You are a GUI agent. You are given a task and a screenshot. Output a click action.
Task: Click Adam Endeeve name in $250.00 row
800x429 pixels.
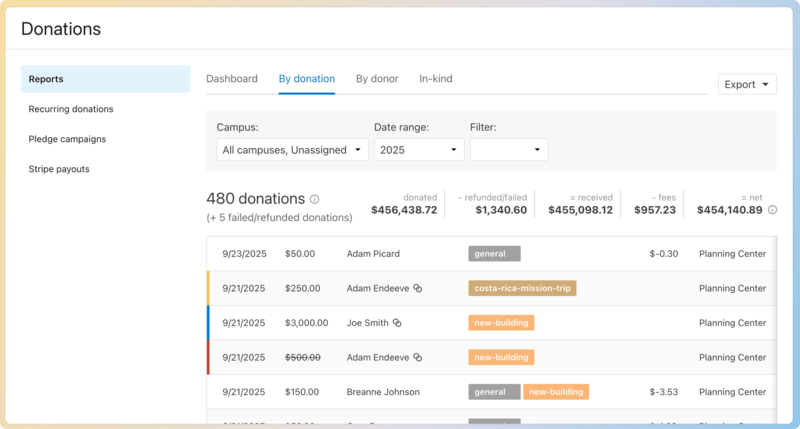[378, 288]
